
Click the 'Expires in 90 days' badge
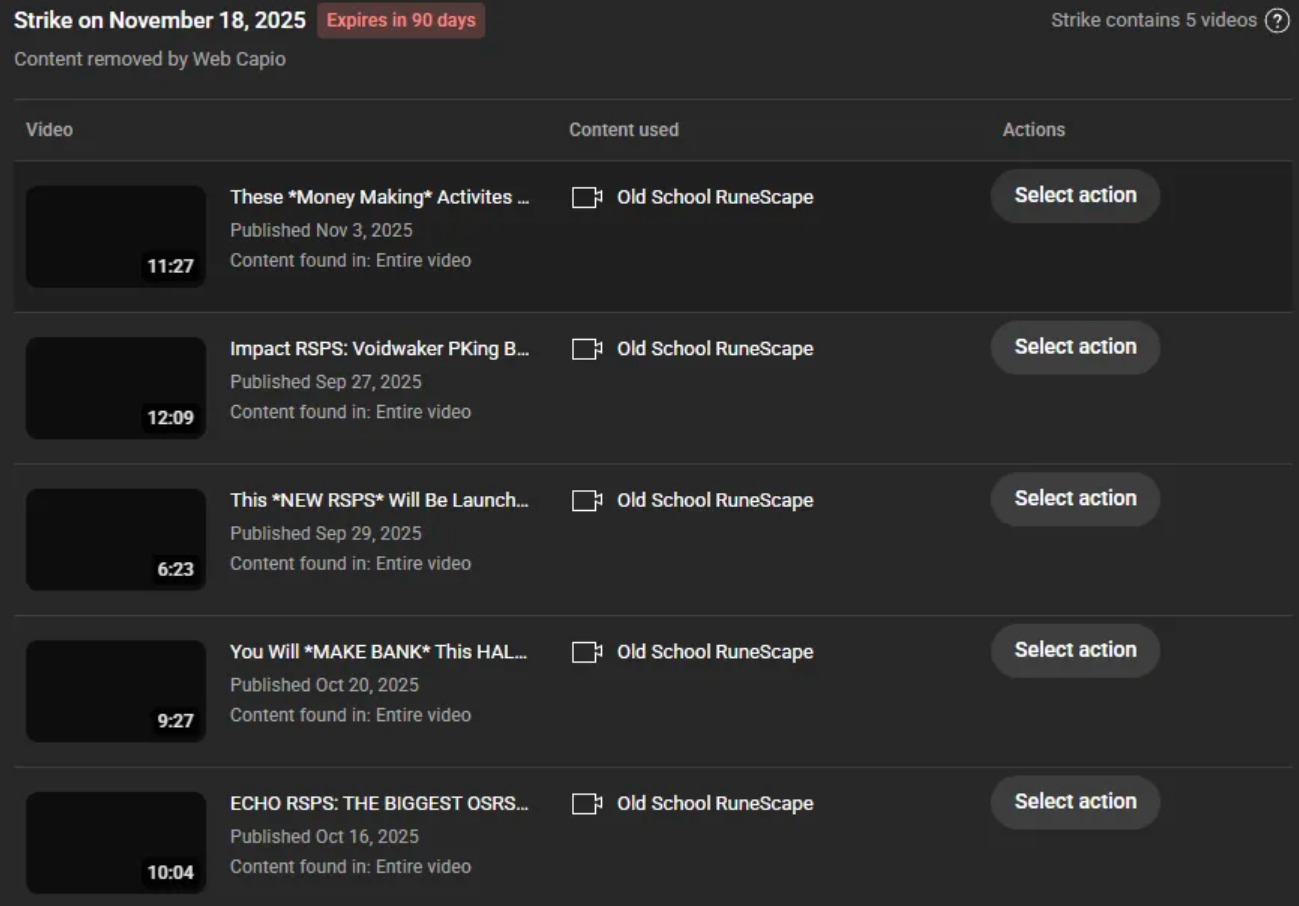coord(401,20)
